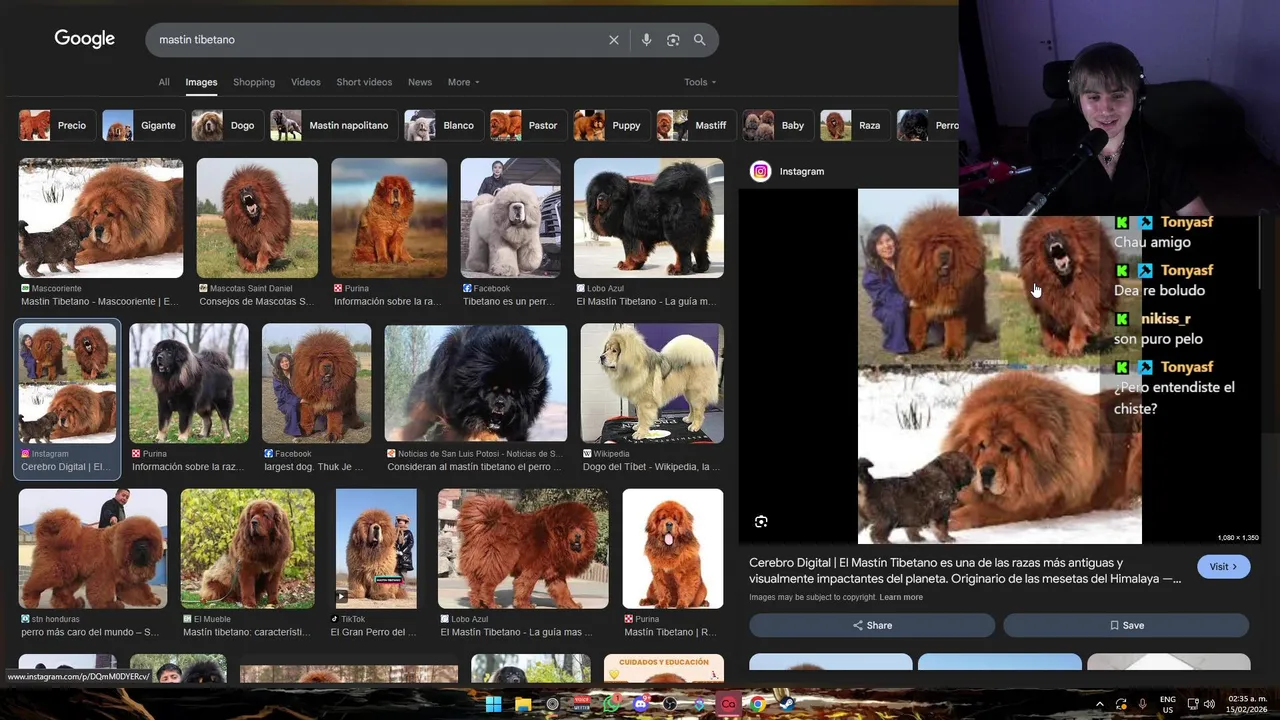Open Steam from the taskbar
This screenshot has width=1280, height=720.
point(787,704)
